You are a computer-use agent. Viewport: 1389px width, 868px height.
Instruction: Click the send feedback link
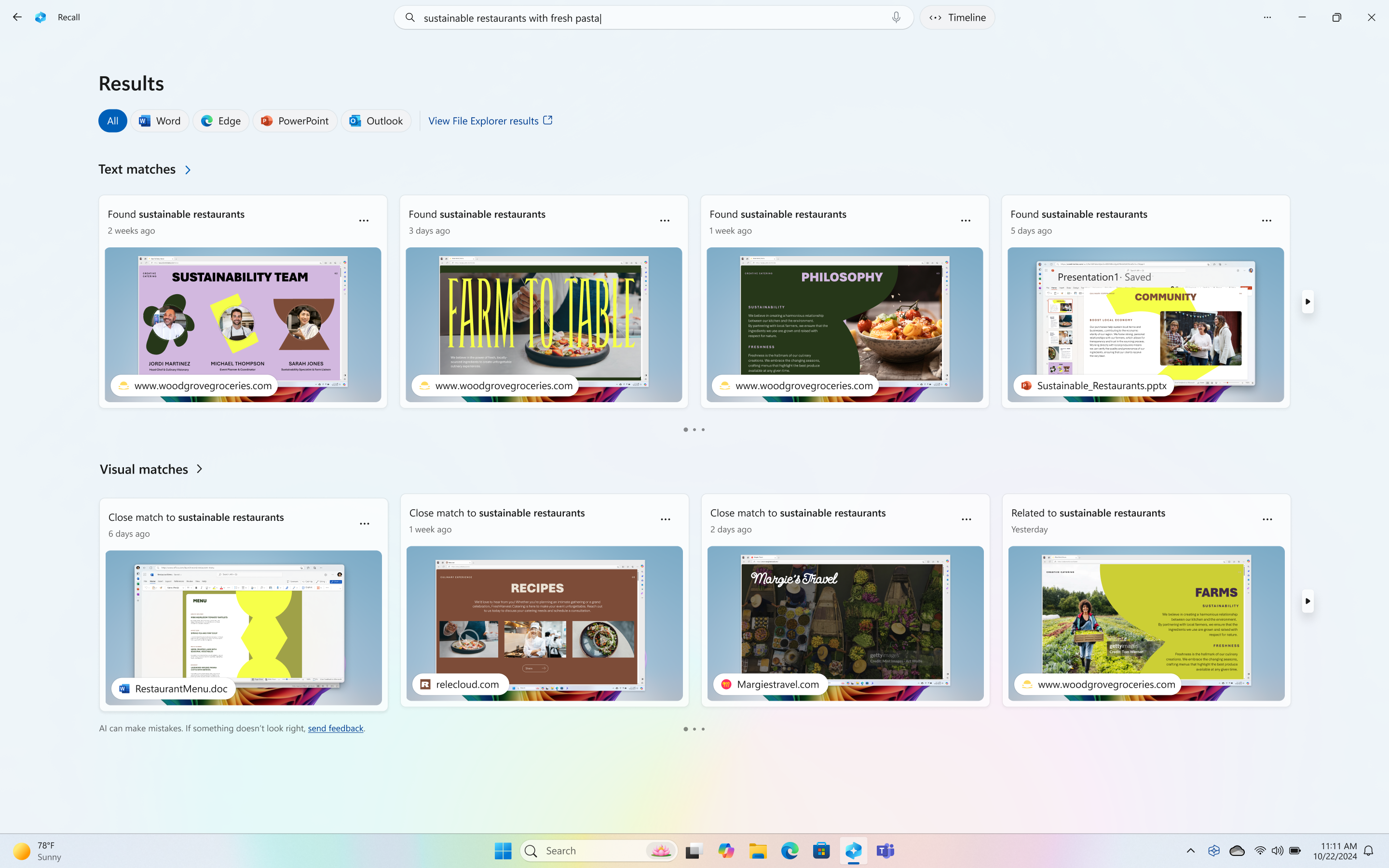(335, 727)
